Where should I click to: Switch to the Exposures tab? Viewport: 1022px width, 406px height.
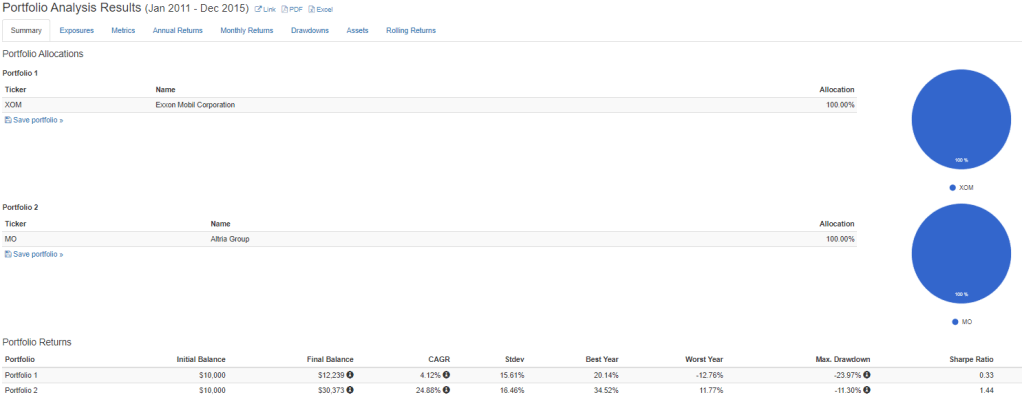(76, 30)
